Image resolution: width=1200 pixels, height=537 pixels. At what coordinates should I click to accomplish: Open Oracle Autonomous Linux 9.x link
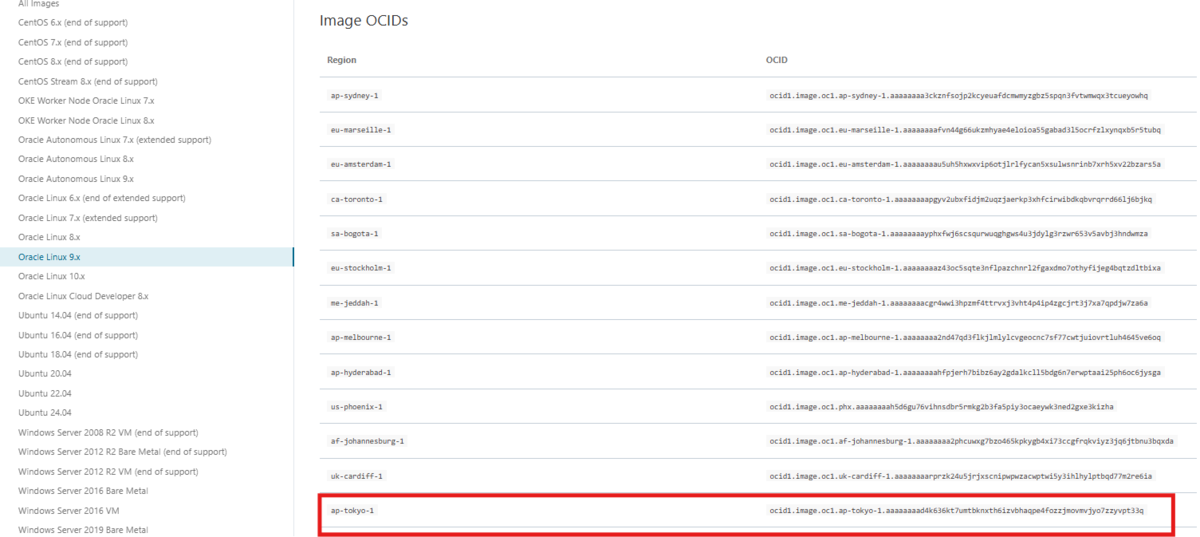(x=76, y=179)
